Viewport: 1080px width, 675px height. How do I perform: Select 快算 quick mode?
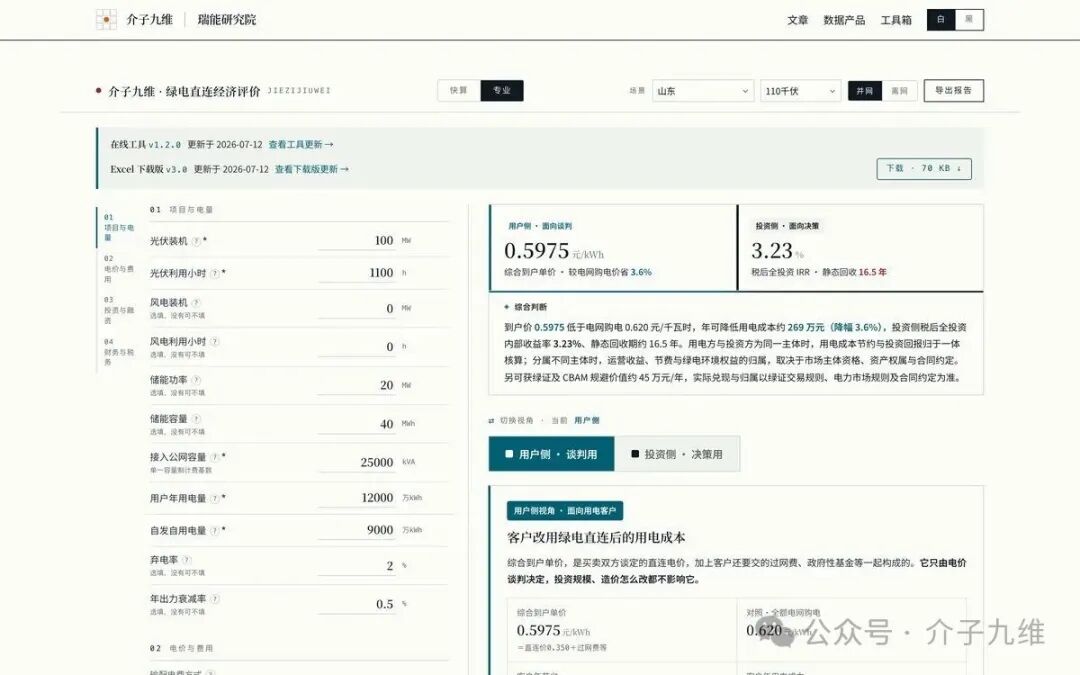coord(459,90)
